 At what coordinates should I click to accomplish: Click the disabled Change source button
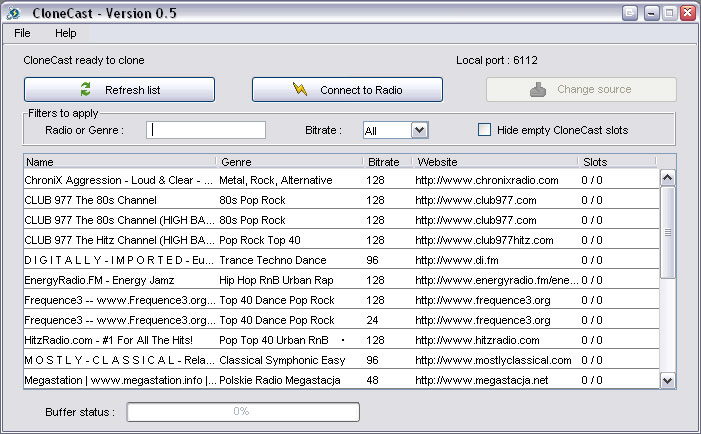581,89
